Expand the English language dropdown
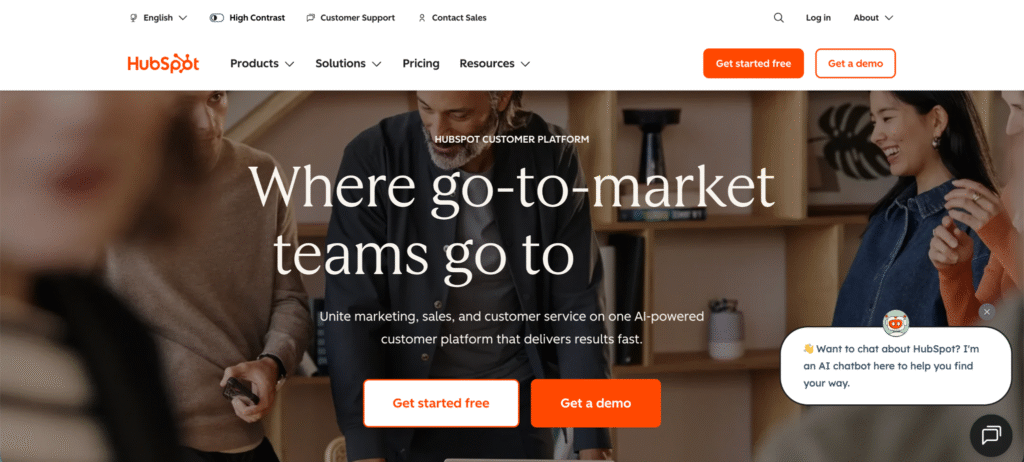 click(x=159, y=18)
